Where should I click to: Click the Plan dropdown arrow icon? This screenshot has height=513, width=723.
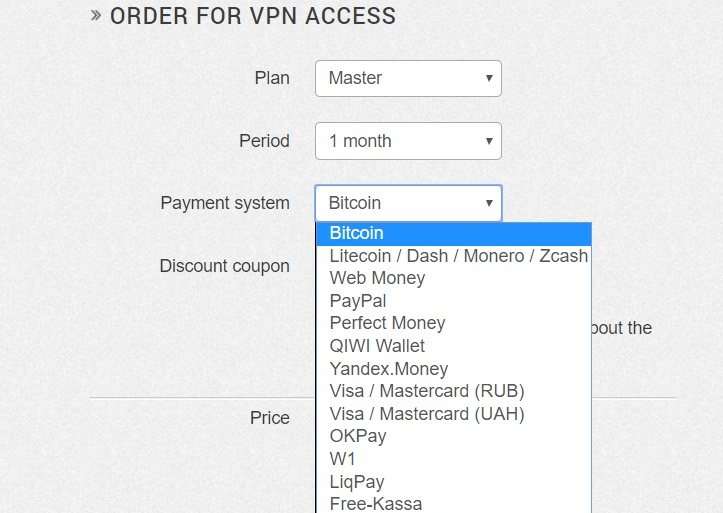(489, 78)
